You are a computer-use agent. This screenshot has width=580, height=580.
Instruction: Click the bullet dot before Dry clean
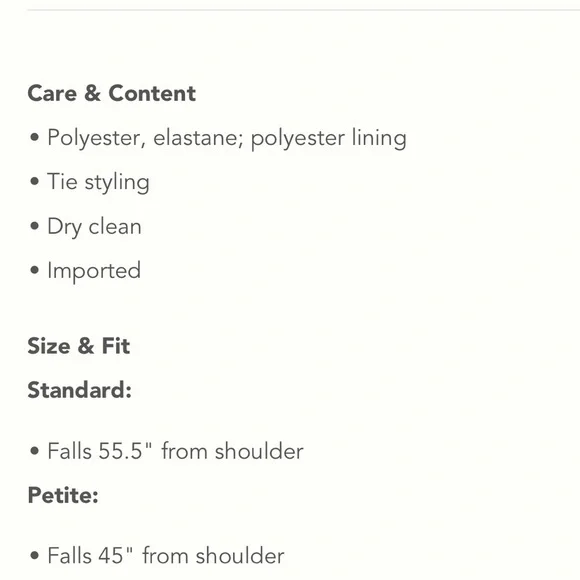click(x=34, y=226)
